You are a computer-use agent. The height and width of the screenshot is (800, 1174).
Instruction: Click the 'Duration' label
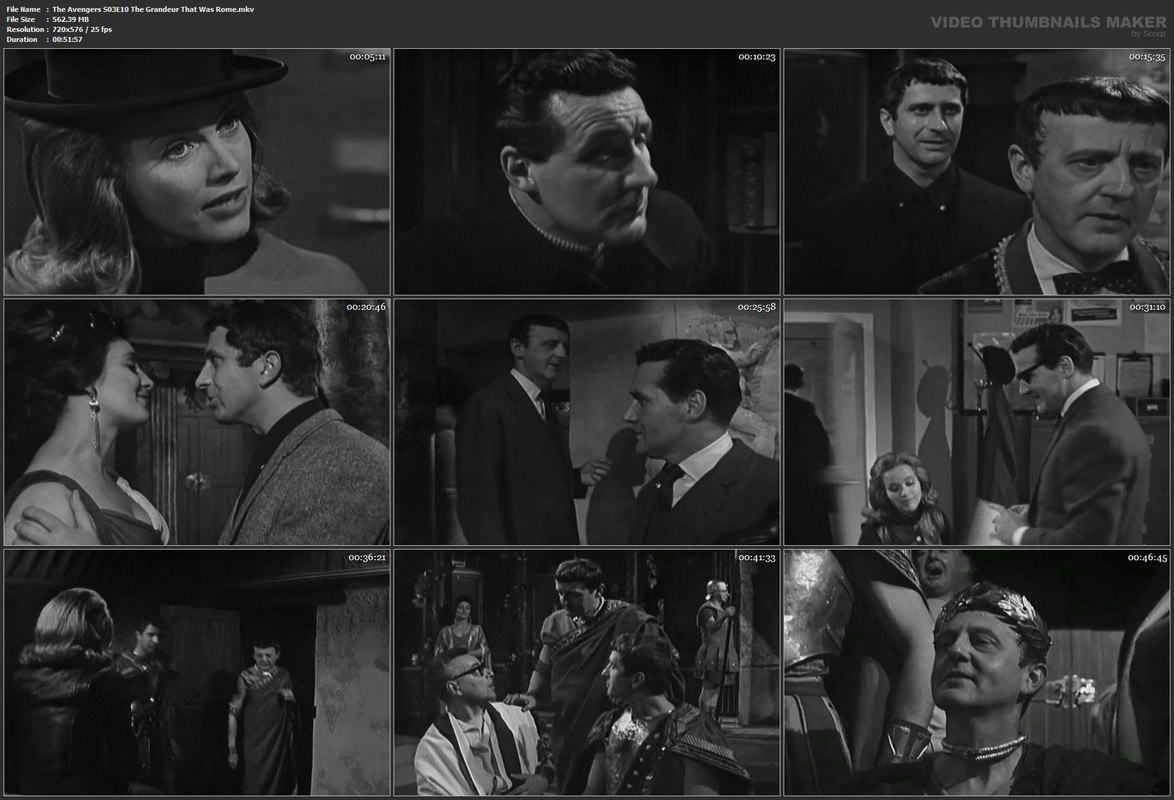22,40
